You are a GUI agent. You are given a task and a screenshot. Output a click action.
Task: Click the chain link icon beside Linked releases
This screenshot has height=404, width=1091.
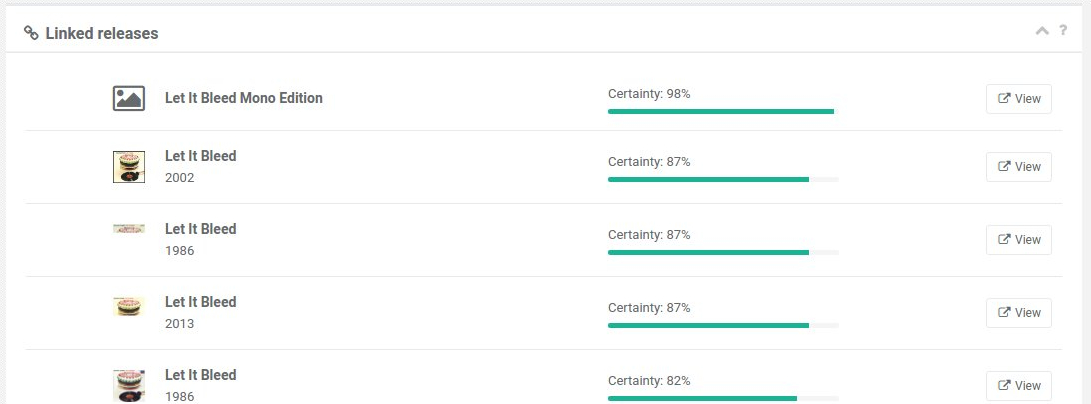point(31,33)
